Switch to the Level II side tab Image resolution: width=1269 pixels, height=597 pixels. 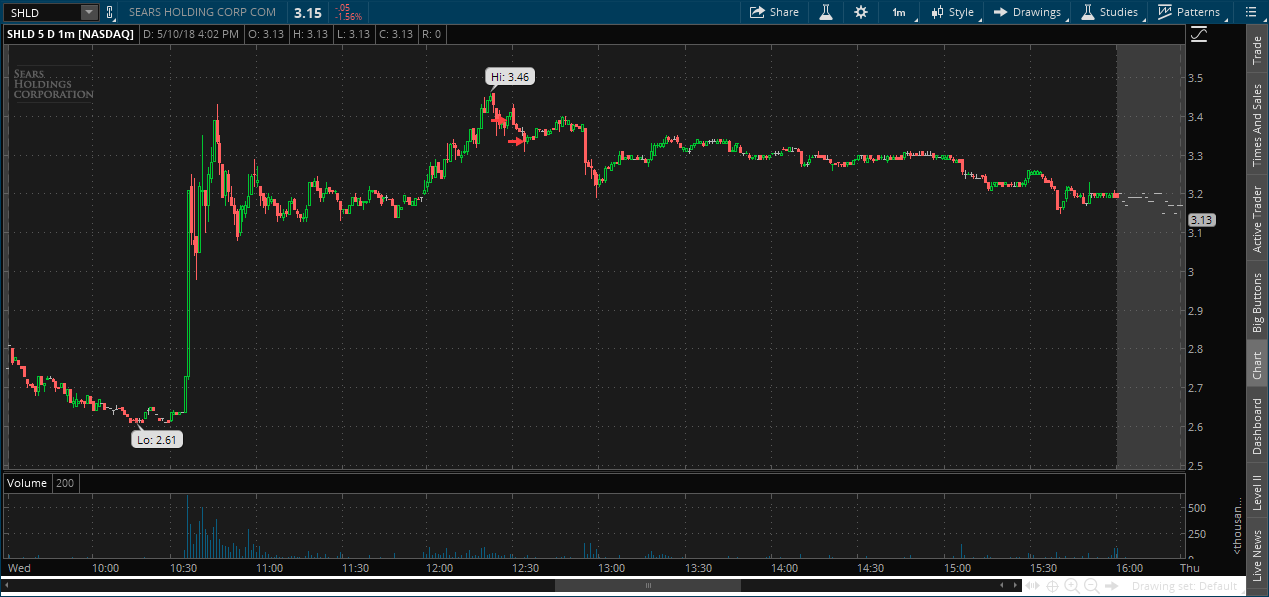1257,491
